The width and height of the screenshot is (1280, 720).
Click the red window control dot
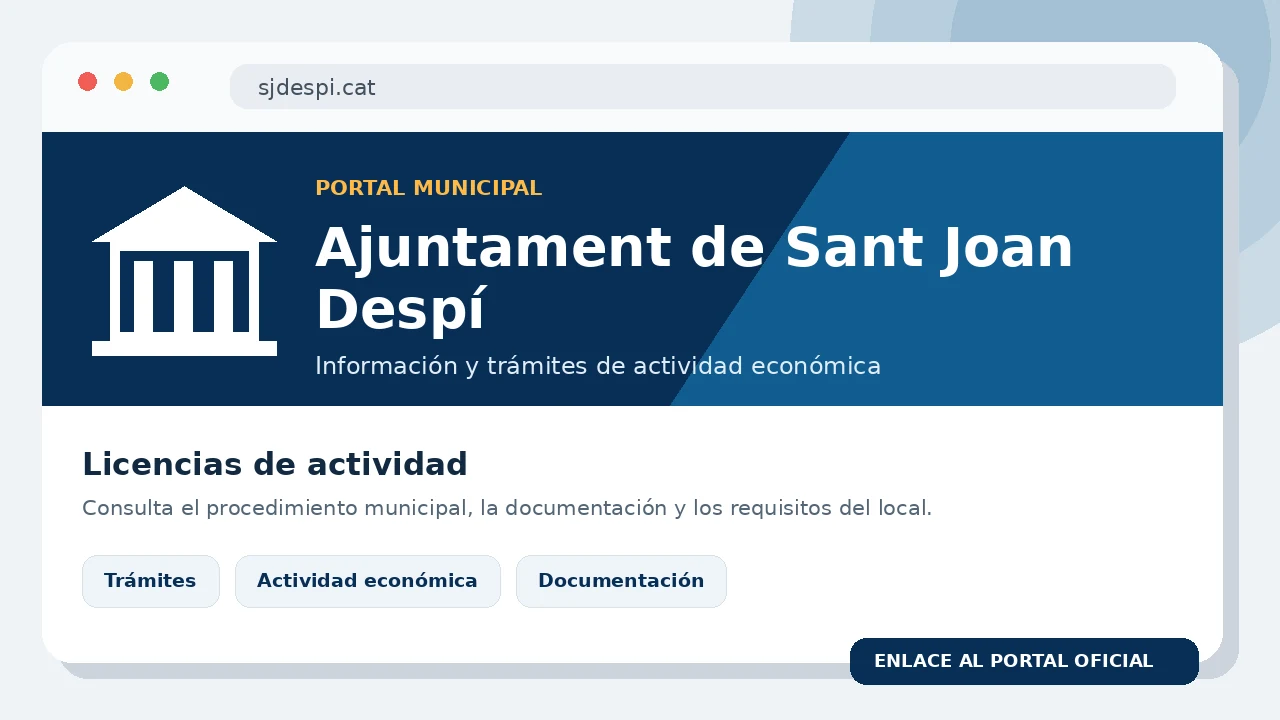tap(88, 82)
